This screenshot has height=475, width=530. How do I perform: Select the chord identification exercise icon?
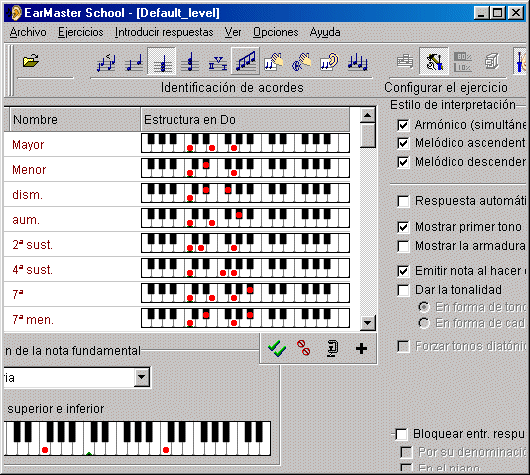pyautogui.click(x=162, y=62)
